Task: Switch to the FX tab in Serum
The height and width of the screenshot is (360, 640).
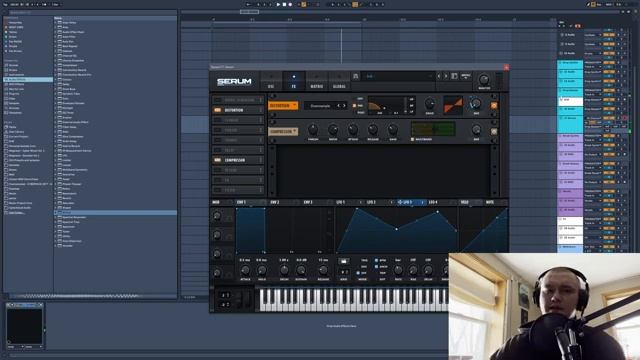Action: pyautogui.click(x=293, y=81)
